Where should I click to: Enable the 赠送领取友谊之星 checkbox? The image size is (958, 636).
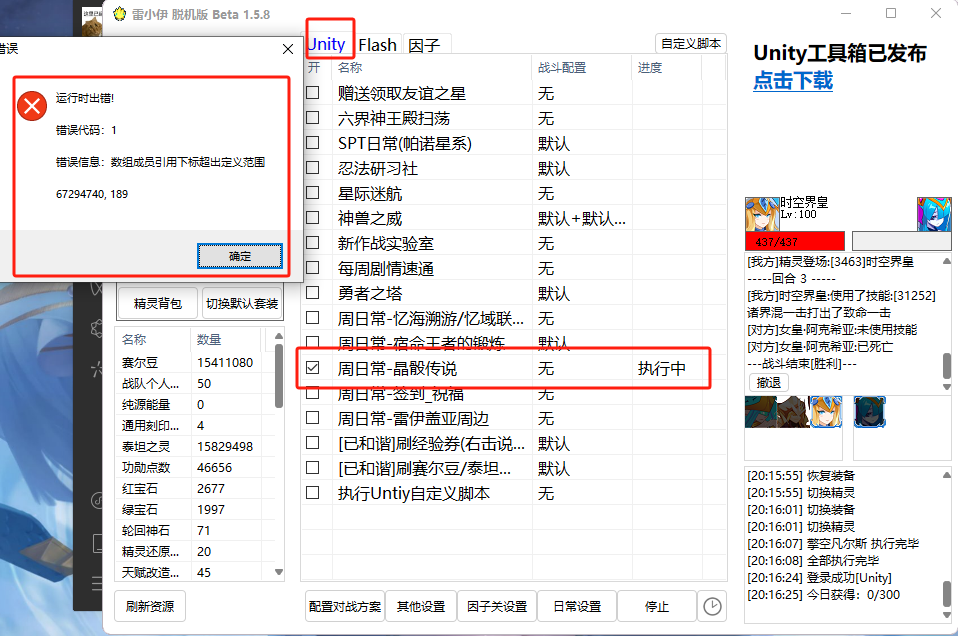click(313, 93)
